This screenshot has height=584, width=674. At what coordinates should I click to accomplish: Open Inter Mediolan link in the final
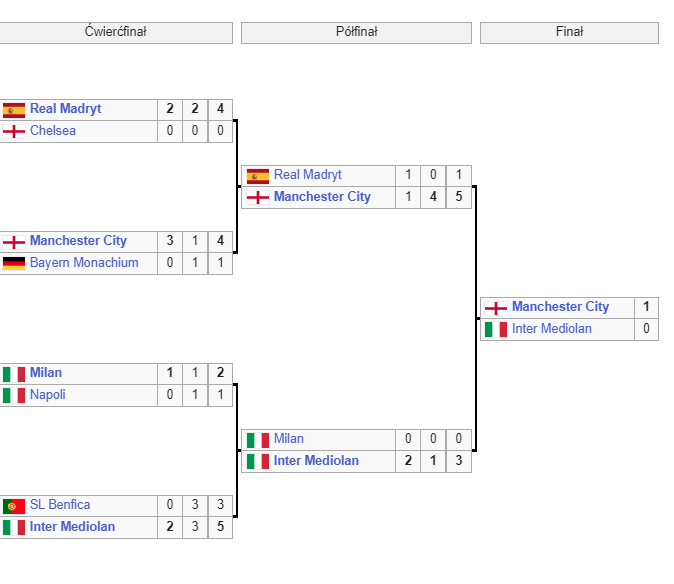tap(552, 329)
